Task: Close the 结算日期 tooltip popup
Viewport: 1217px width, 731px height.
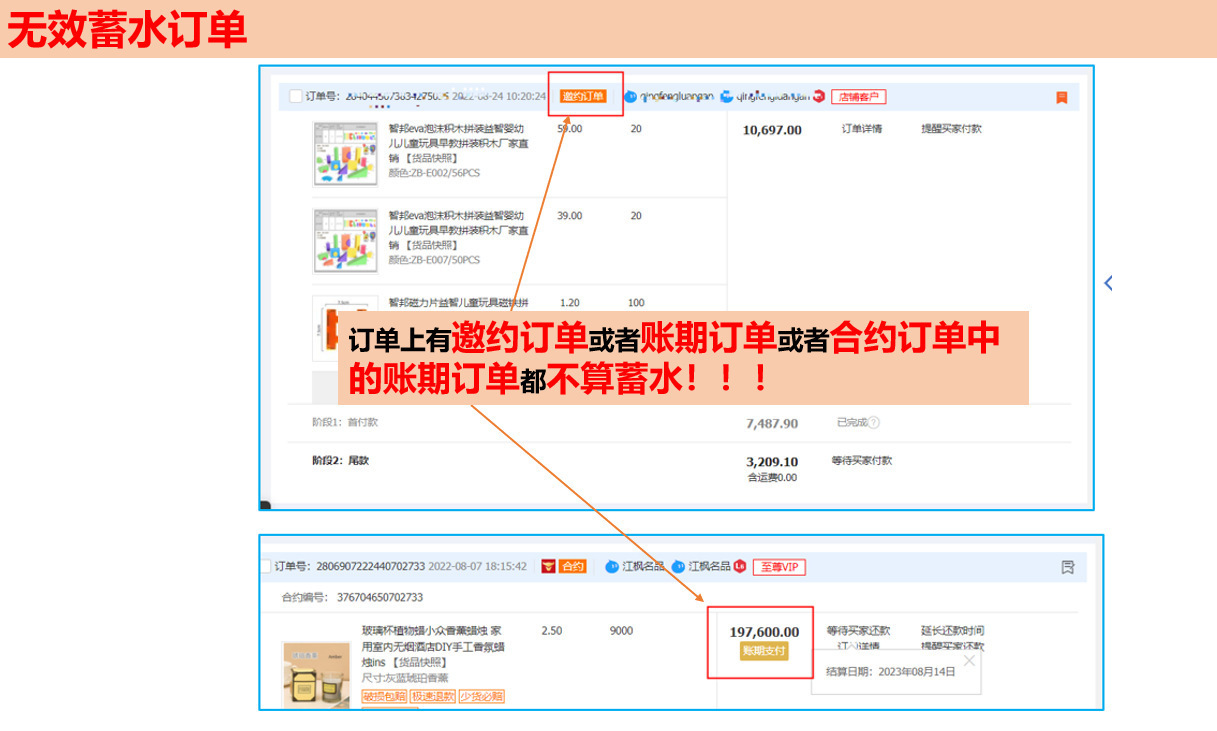Action: (x=968, y=660)
